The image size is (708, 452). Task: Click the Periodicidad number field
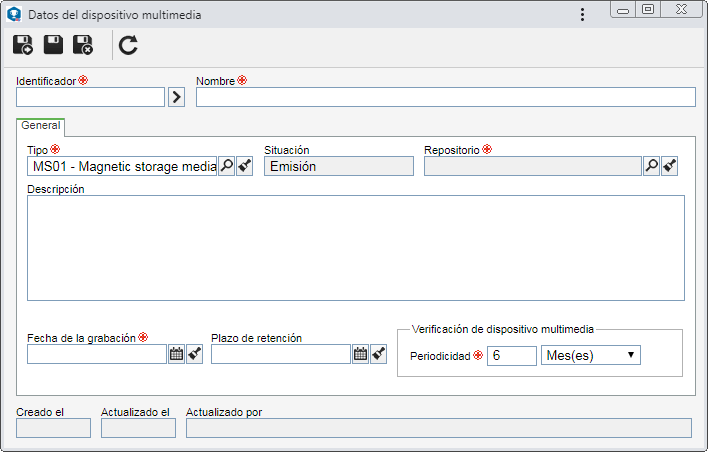coord(512,355)
